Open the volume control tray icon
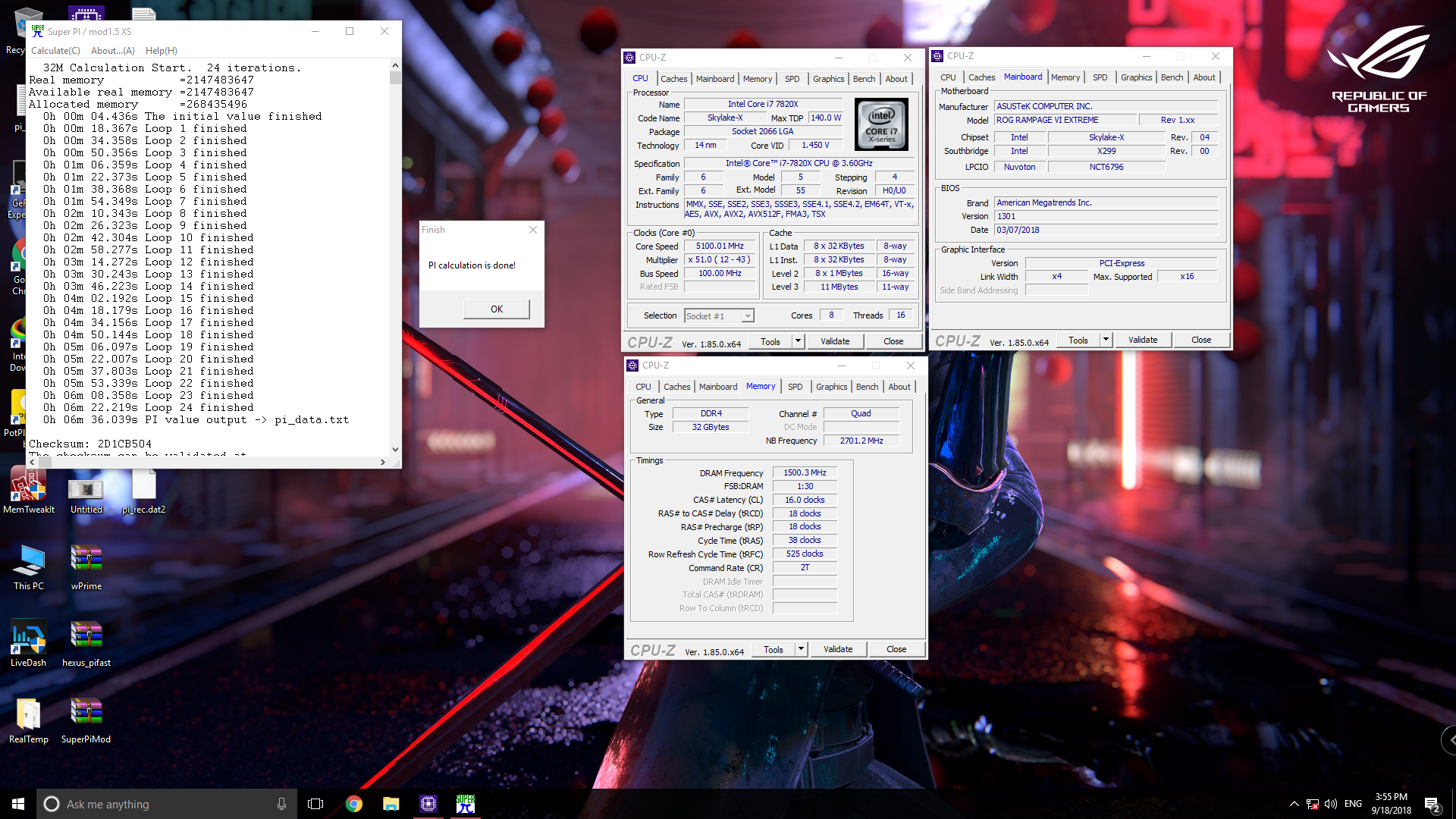Viewport: 1456px width, 819px height. (1331, 804)
